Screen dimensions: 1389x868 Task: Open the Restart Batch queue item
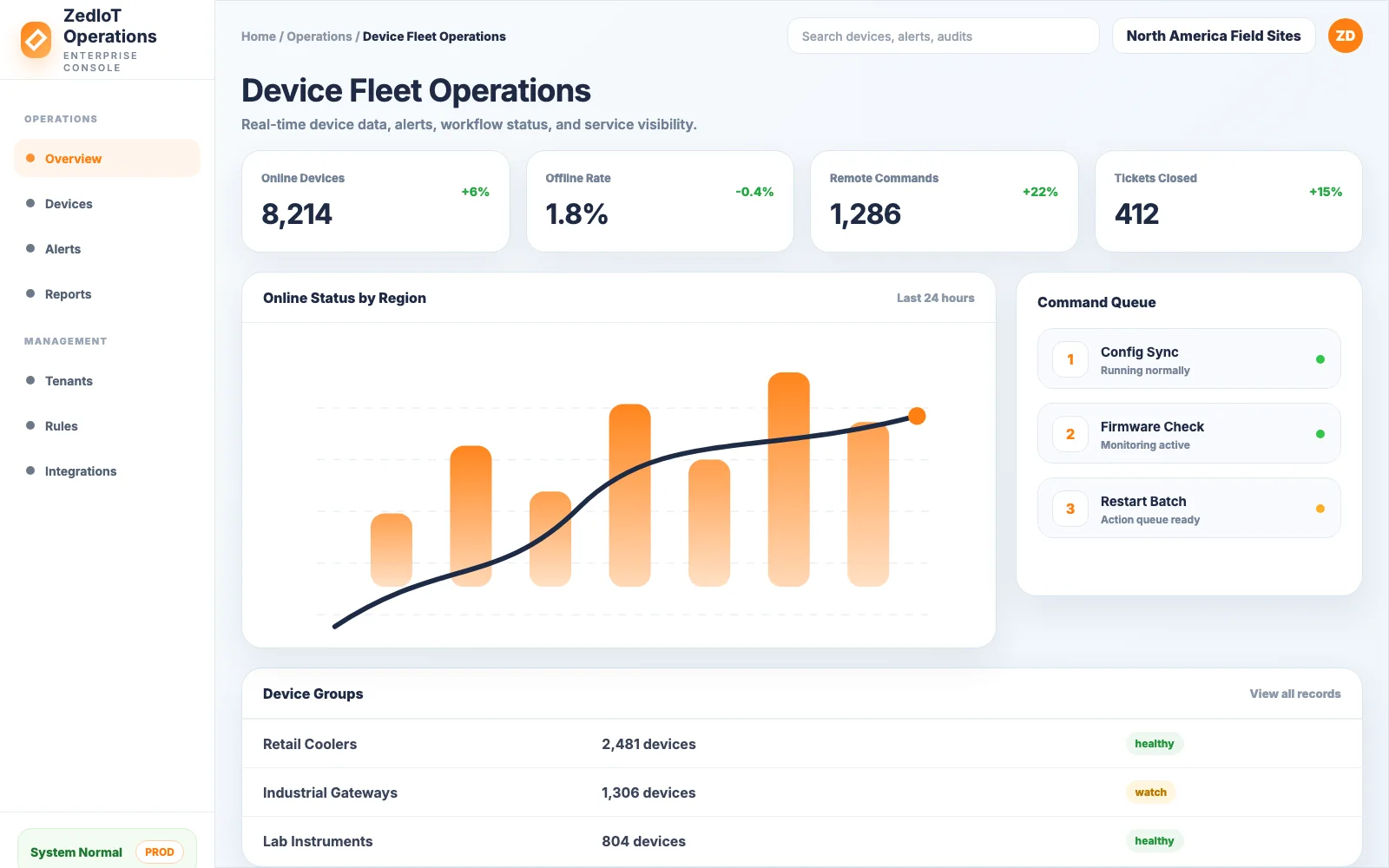click(x=1188, y=508)
